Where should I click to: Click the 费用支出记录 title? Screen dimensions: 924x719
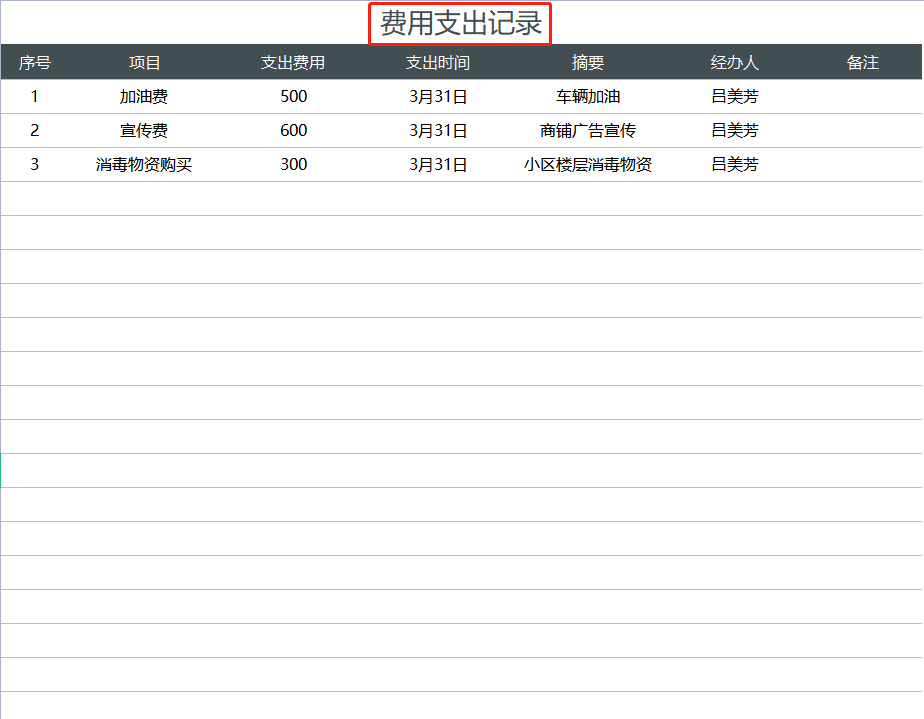461,24
